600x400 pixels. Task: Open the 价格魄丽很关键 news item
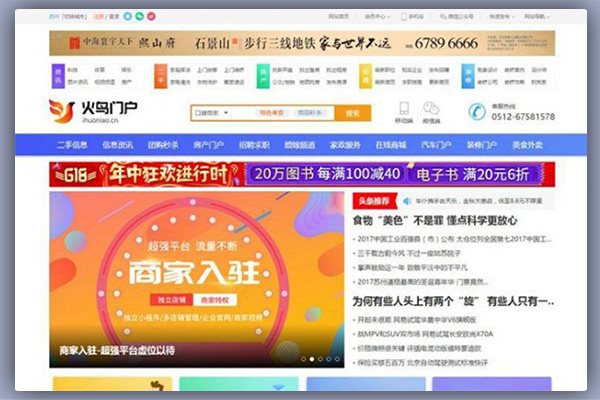tap(419, 348)
